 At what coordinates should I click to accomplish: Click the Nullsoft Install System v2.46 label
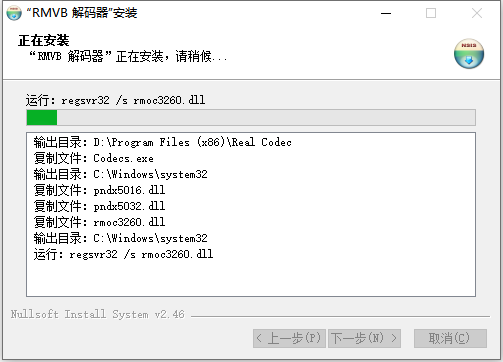point(97,314)
